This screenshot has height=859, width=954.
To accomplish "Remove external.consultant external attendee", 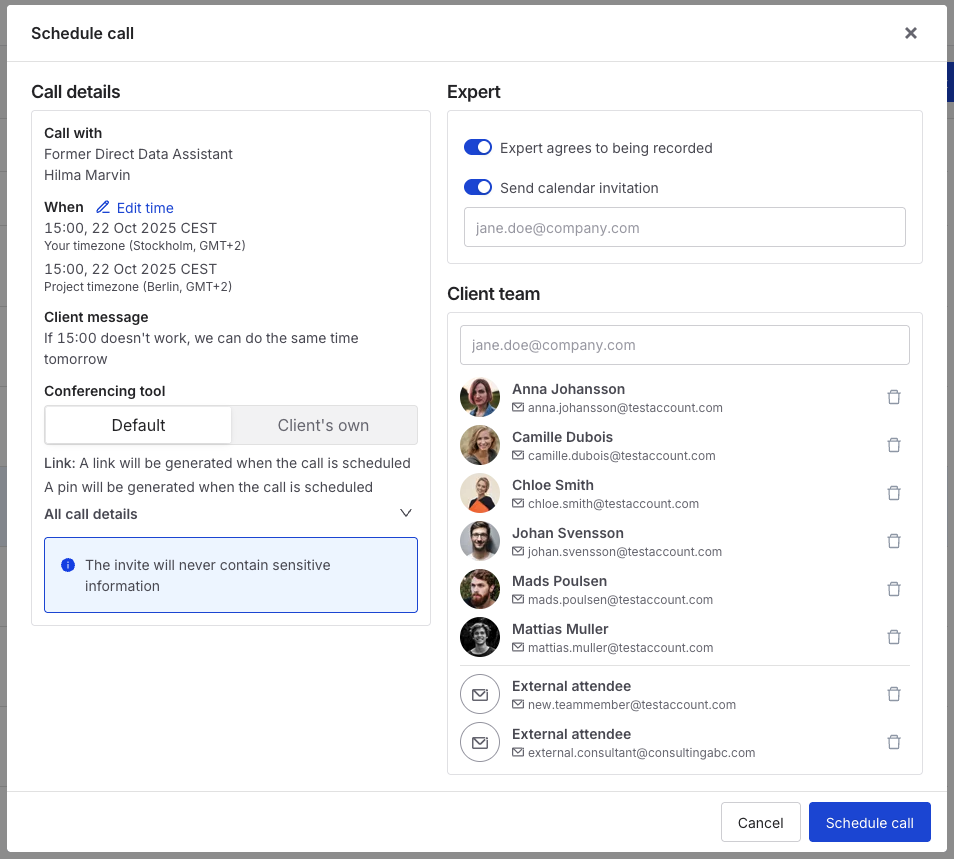I will click(x=894, y=742).
